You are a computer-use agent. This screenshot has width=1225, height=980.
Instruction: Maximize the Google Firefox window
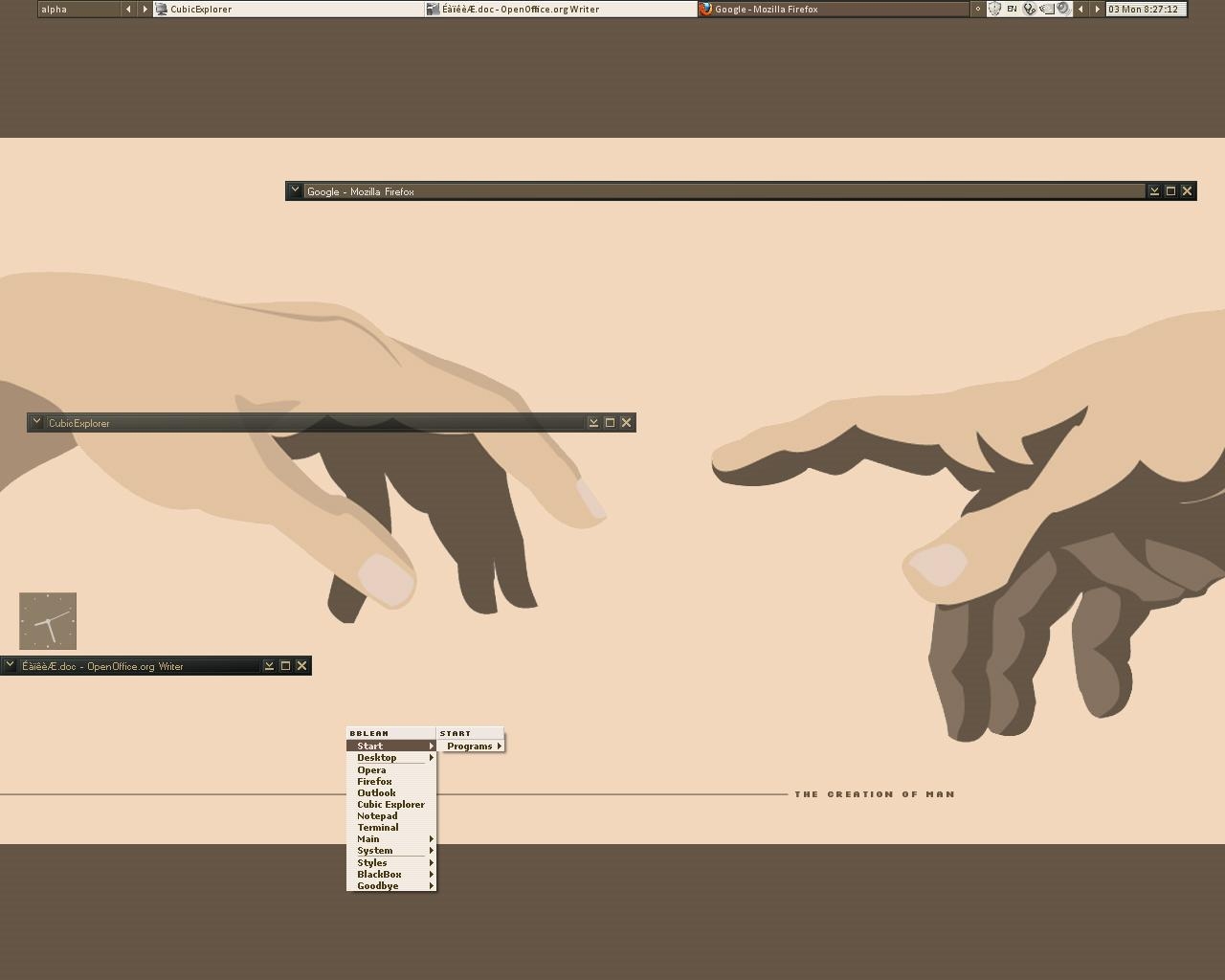1170,191
